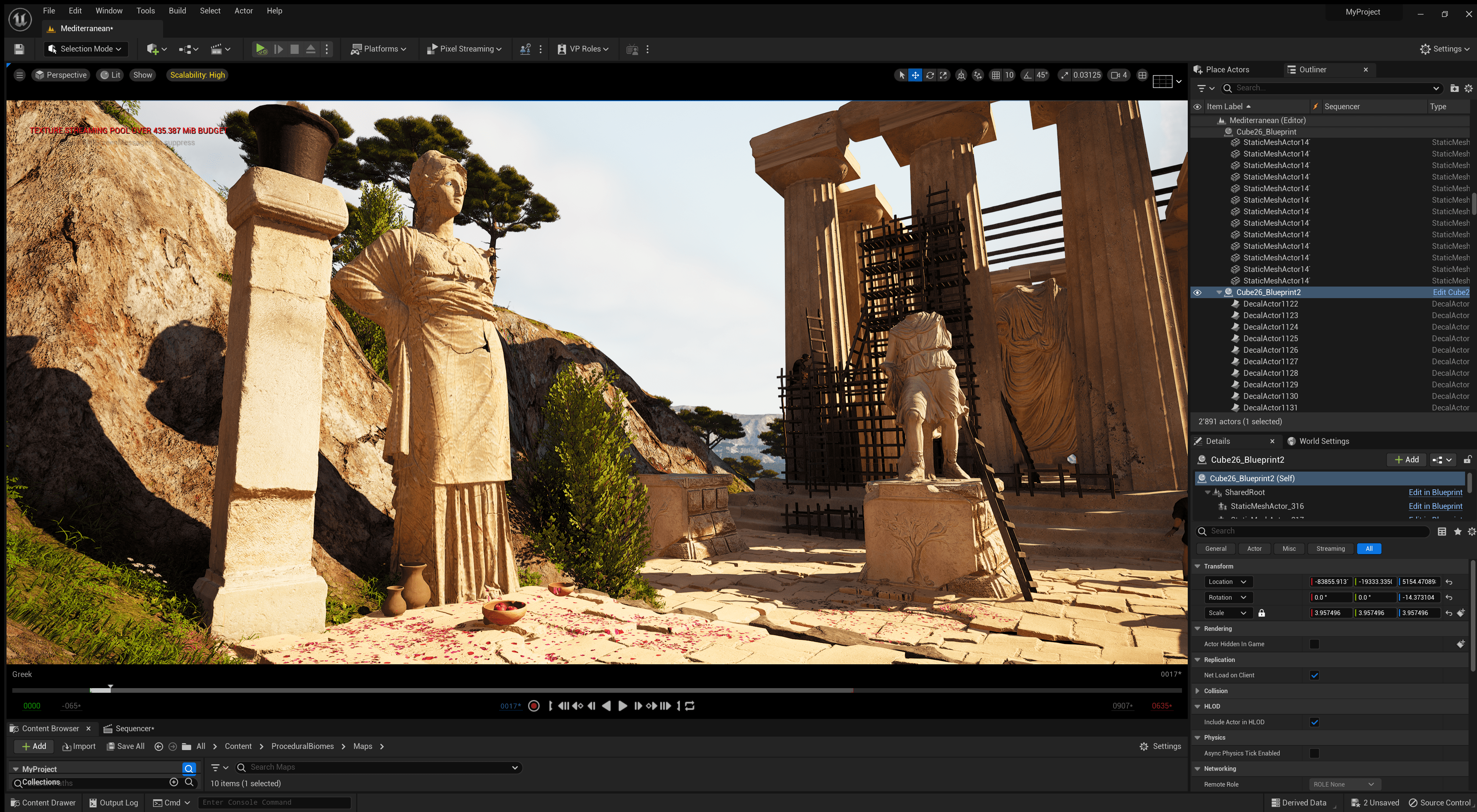Click Save All in Content Browser

(125, 746)
